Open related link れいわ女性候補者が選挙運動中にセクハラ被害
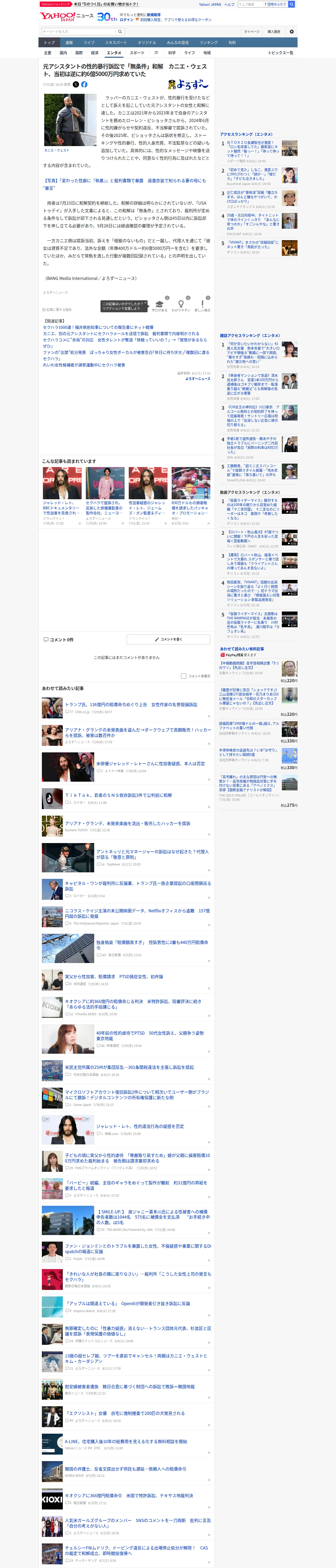 [x=84, y=365]
